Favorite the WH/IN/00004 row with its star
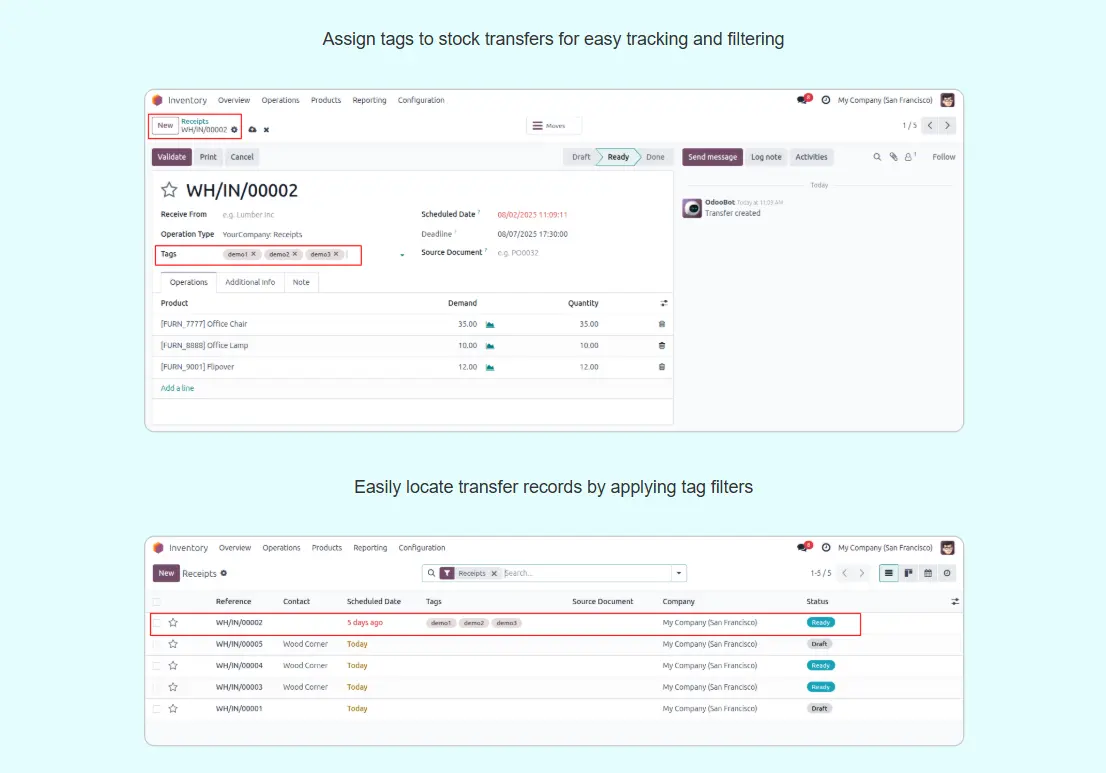Screen dimensions: 1106x773 [x=173, y=665]
